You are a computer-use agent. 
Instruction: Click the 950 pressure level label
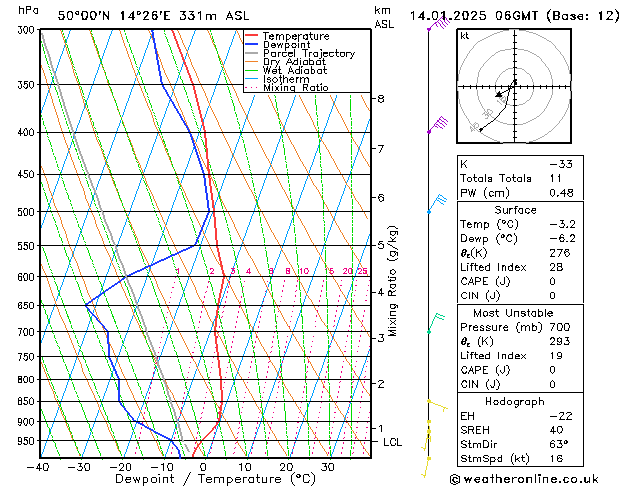click(28, 441)
